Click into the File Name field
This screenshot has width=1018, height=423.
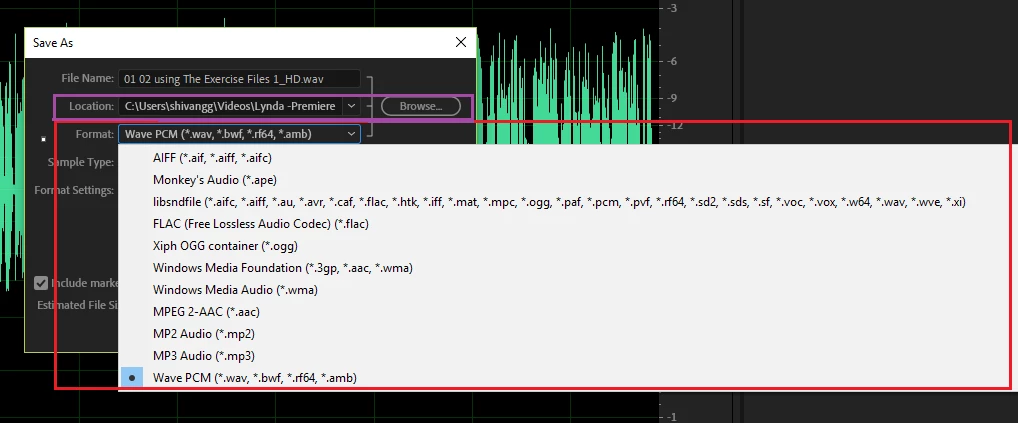(x=239, y=79)
